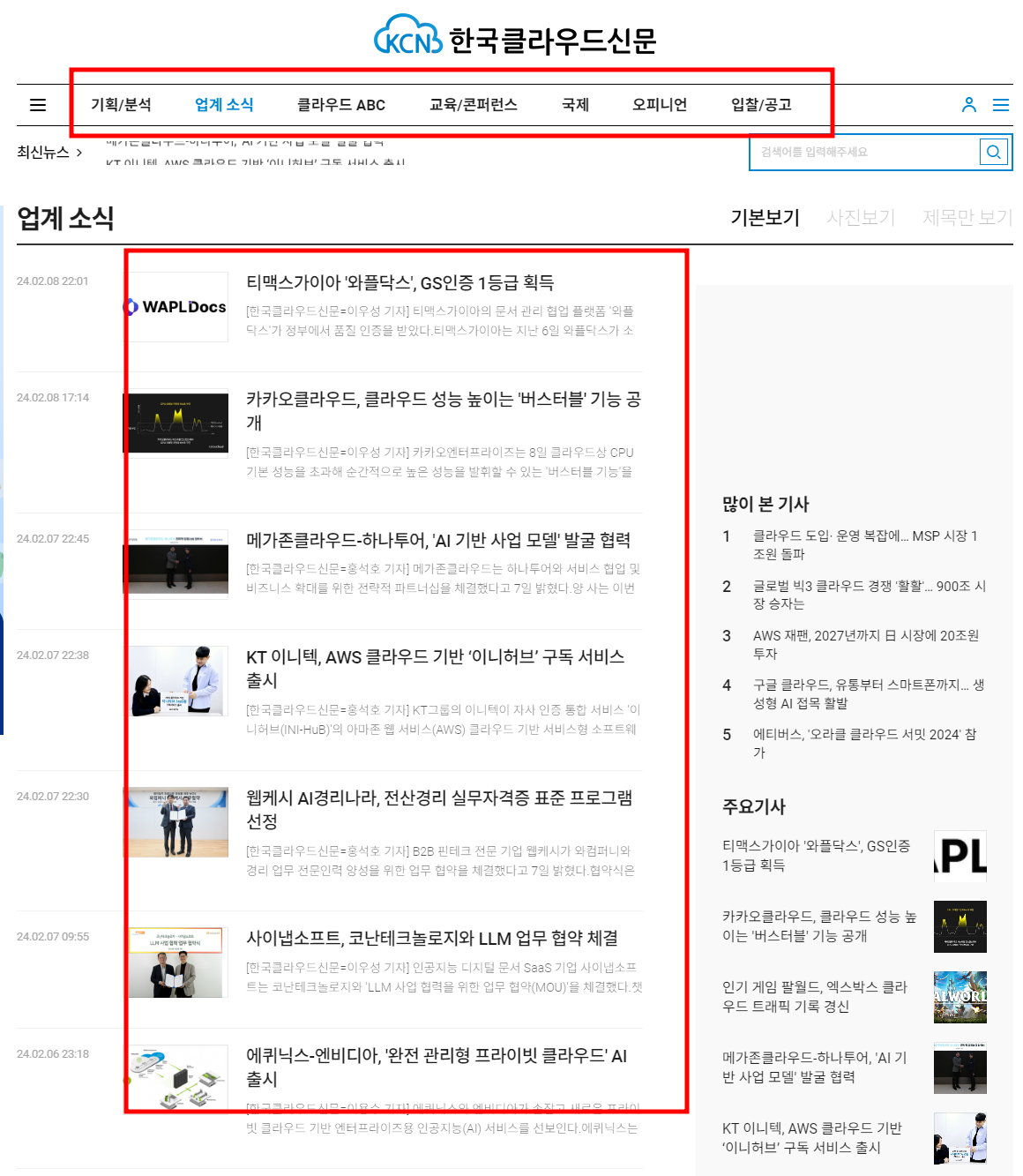The width and height of the screenshot is (1023, 1176).
Task: Click the 사이냅소프트 article summary text
Action: coord(444,978)
